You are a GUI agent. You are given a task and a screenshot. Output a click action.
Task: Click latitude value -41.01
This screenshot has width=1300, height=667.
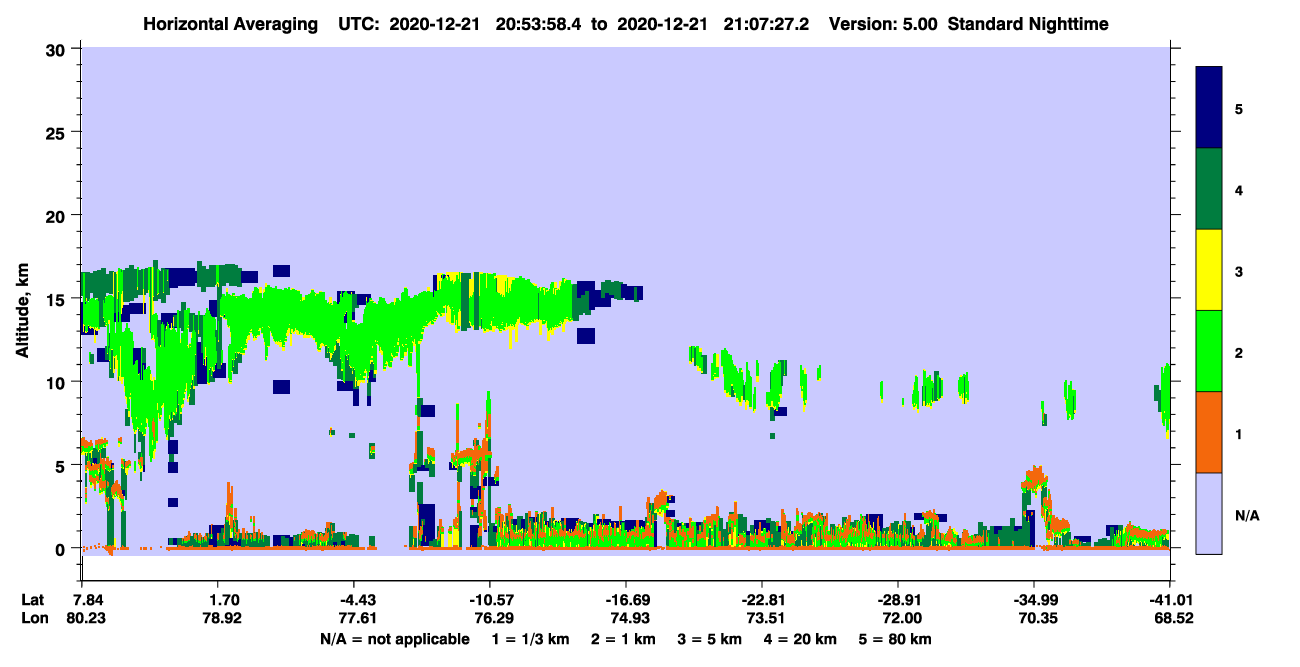point(1171,600)
